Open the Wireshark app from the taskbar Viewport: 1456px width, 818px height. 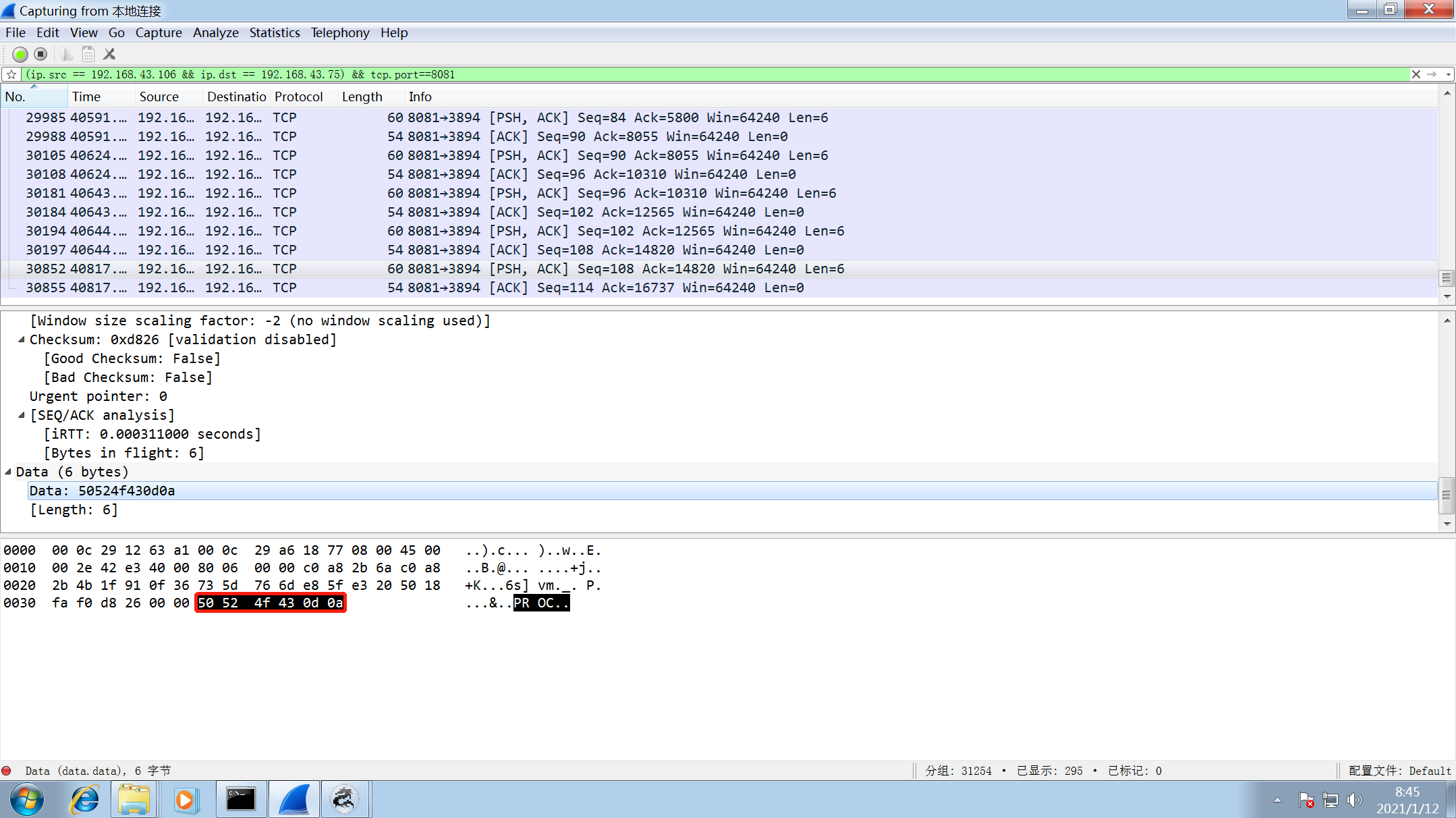coord(294,799)
